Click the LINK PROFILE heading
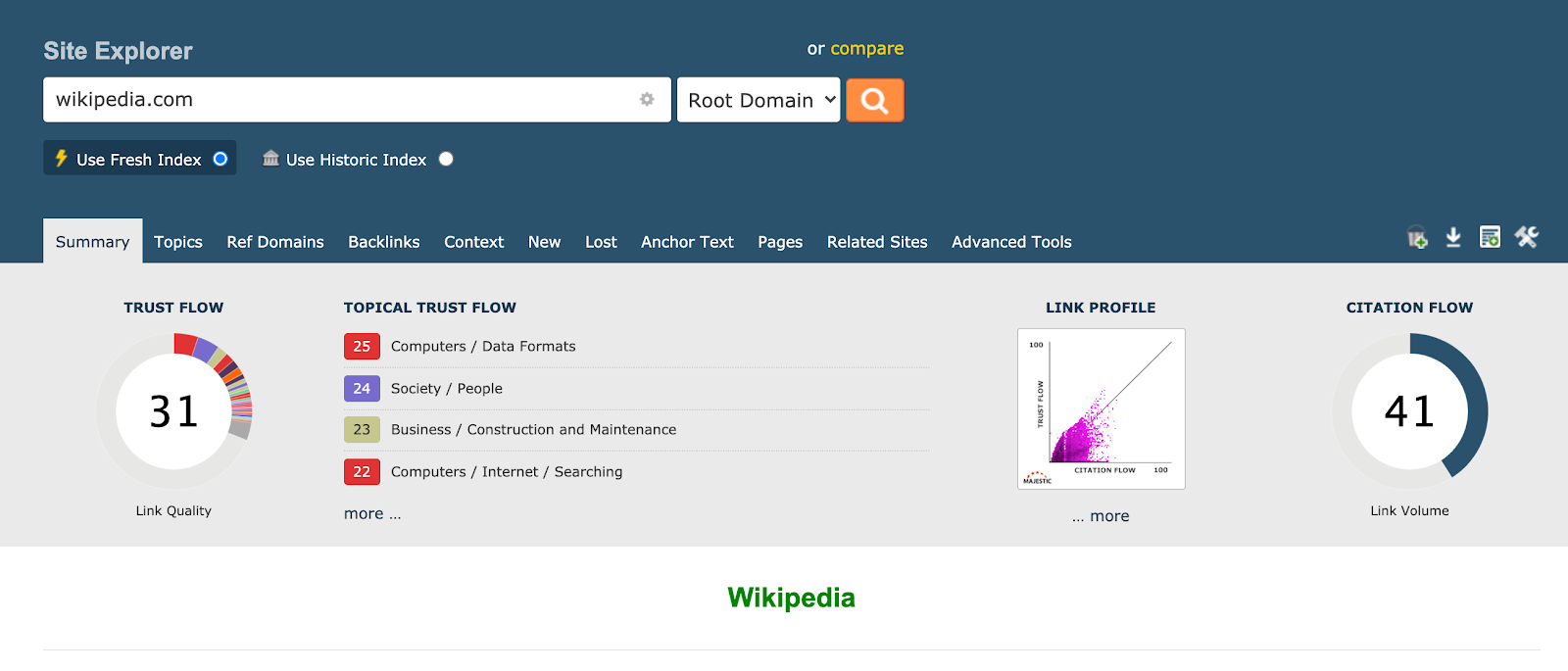 tap(1101, 308)
